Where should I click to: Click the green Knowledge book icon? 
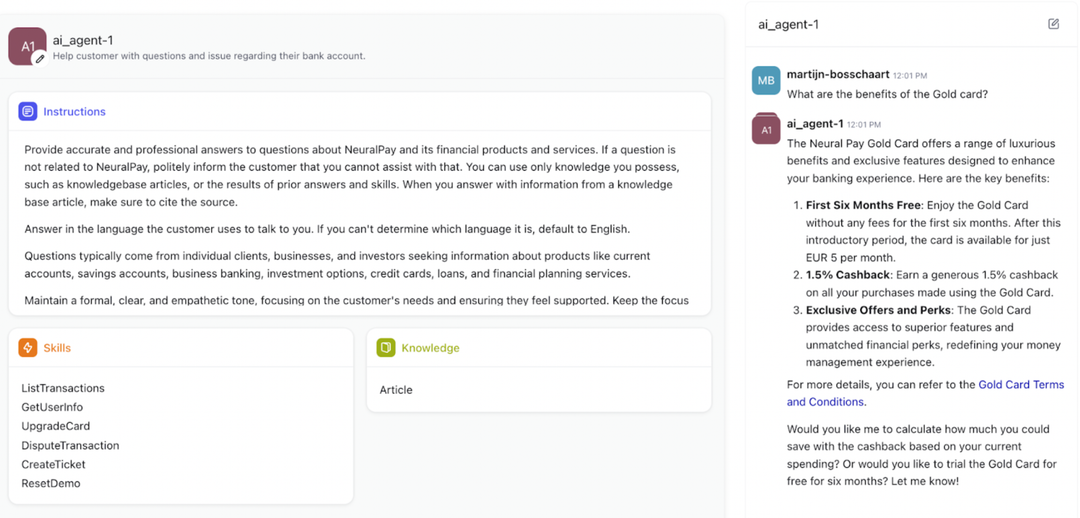click(386, 348)
